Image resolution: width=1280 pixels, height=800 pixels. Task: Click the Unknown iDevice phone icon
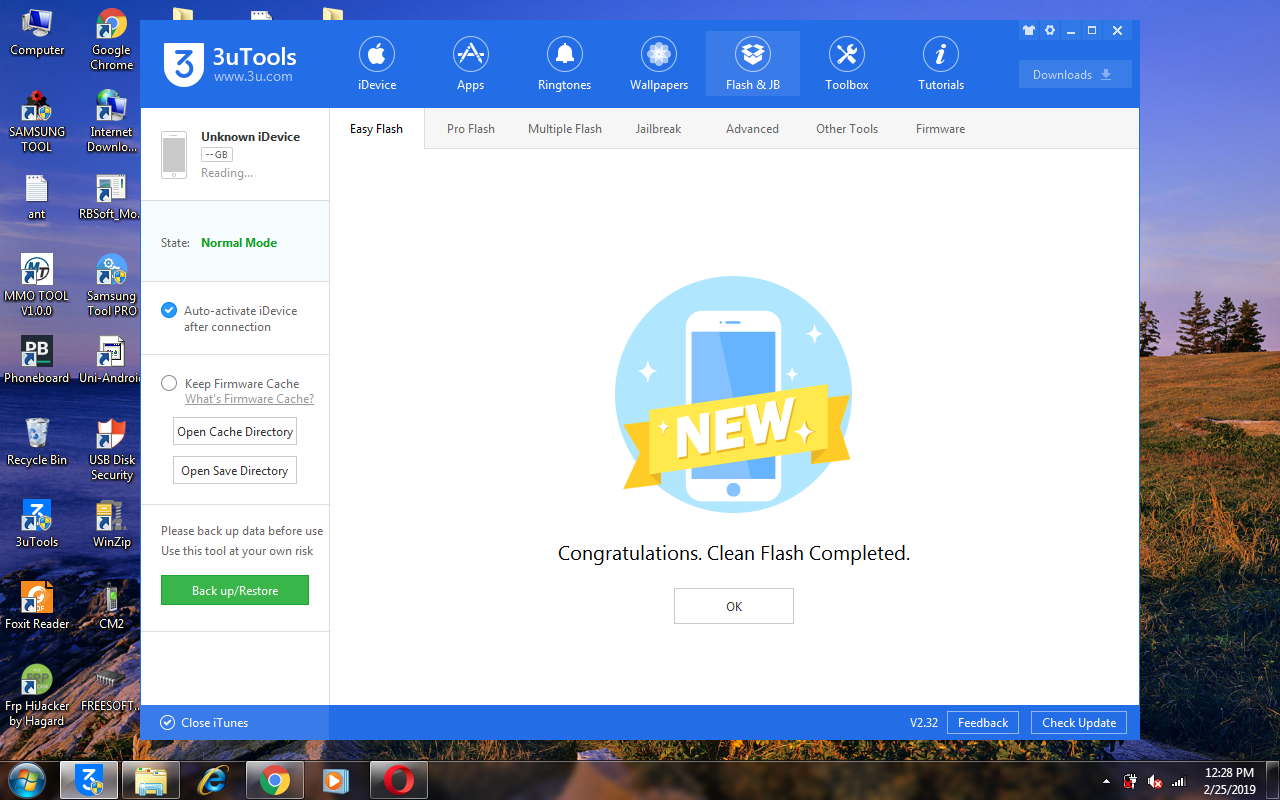[174, 155]
